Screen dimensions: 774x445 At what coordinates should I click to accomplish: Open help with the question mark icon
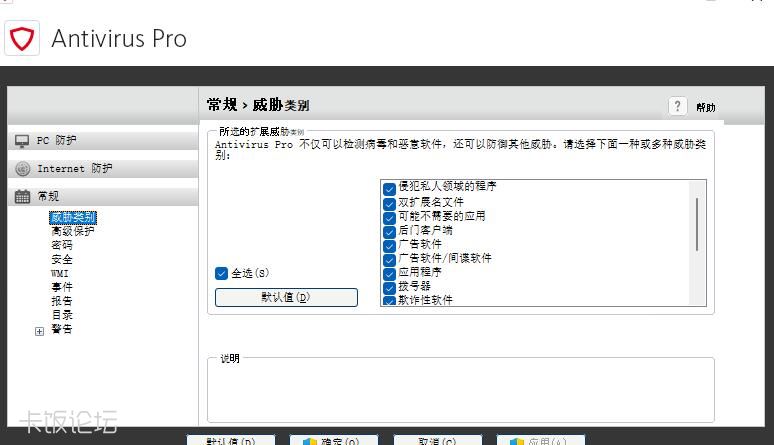pos(677,106)
